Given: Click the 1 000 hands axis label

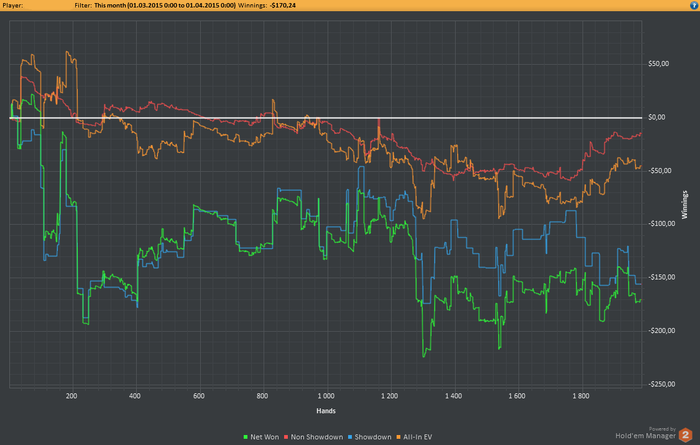Looking at the screenshot, I should pyautogui.click(x=326, y=396).
